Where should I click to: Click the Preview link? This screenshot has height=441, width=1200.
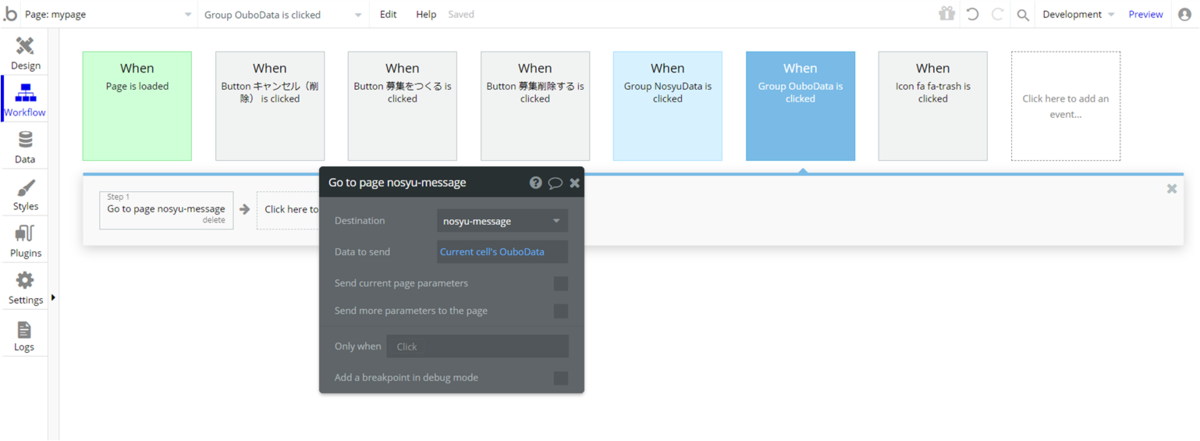tap(1145, 14)
